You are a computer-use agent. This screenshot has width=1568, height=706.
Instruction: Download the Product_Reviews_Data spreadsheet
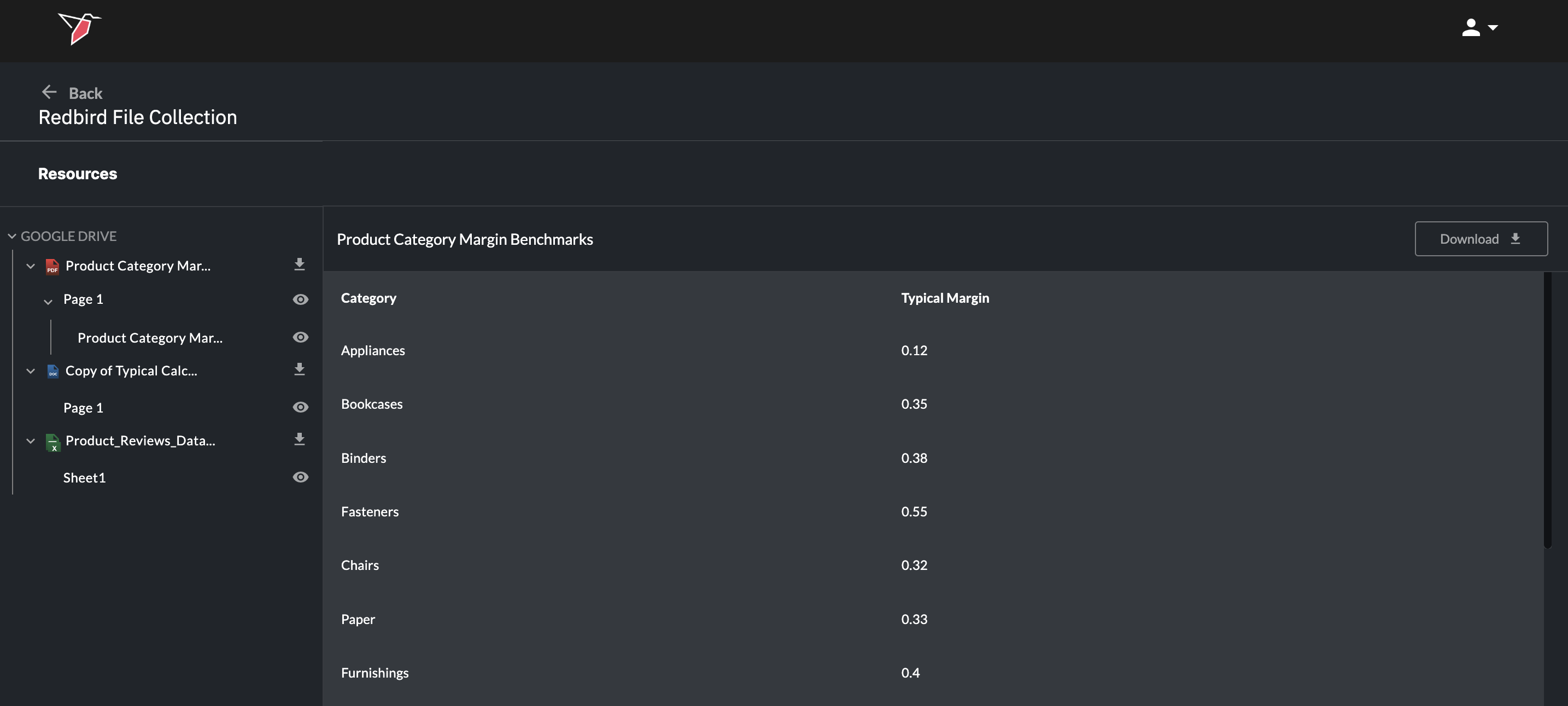click(x=299, y=439)
